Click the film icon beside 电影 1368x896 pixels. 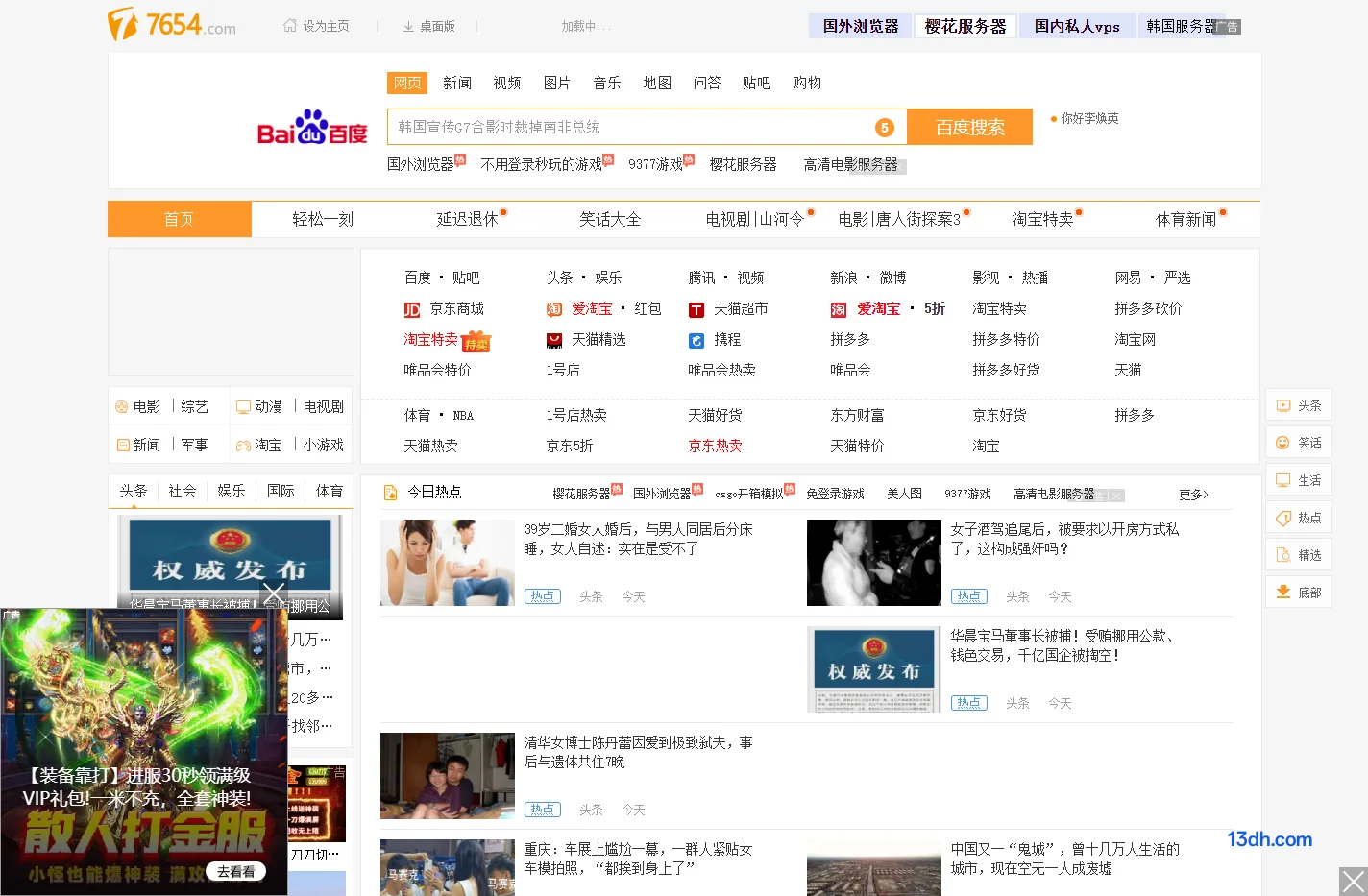click(122, 407)
